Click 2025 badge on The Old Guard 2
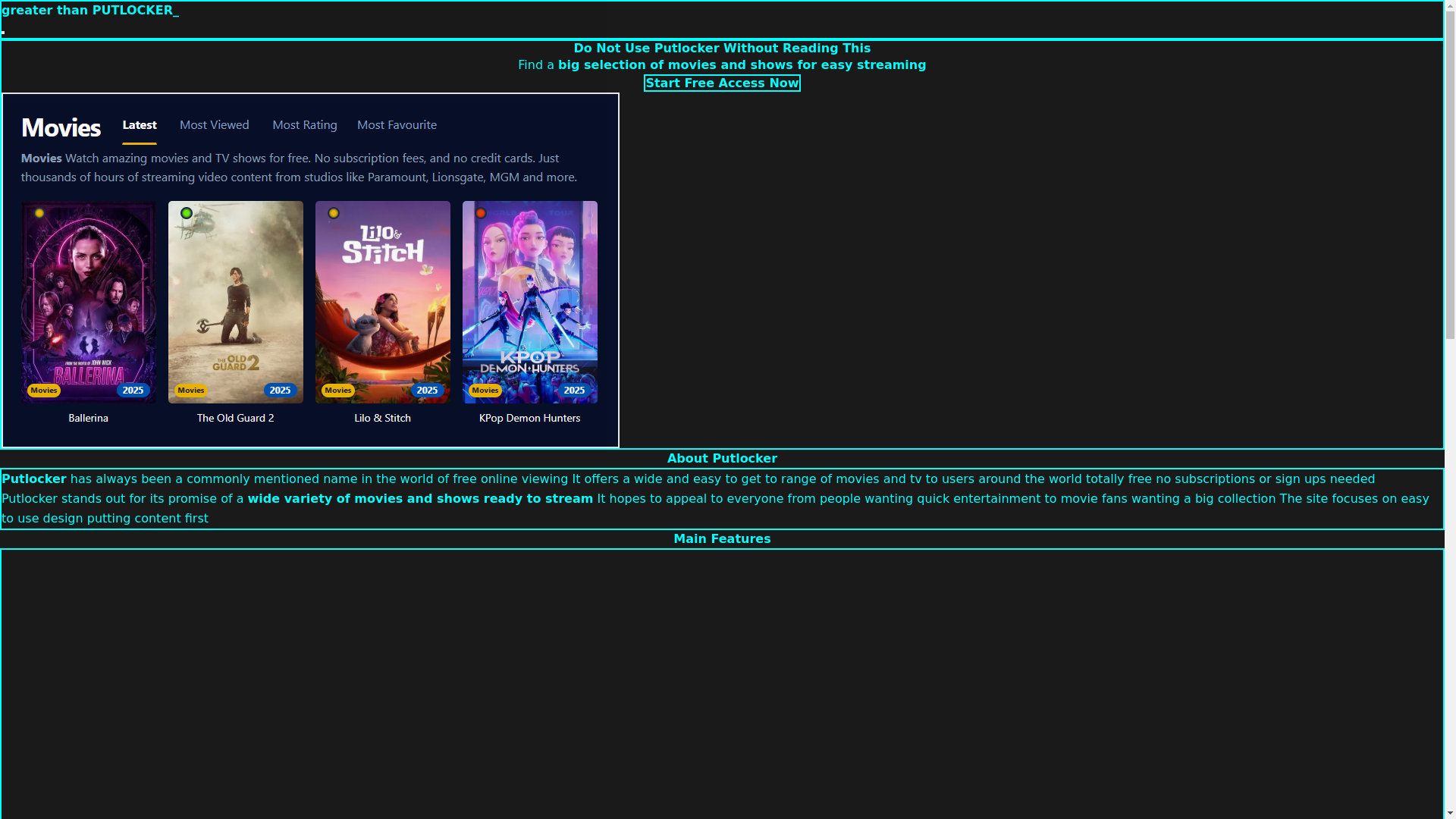The height and width of the screenshot is (819, 1456). coord(281,391)
